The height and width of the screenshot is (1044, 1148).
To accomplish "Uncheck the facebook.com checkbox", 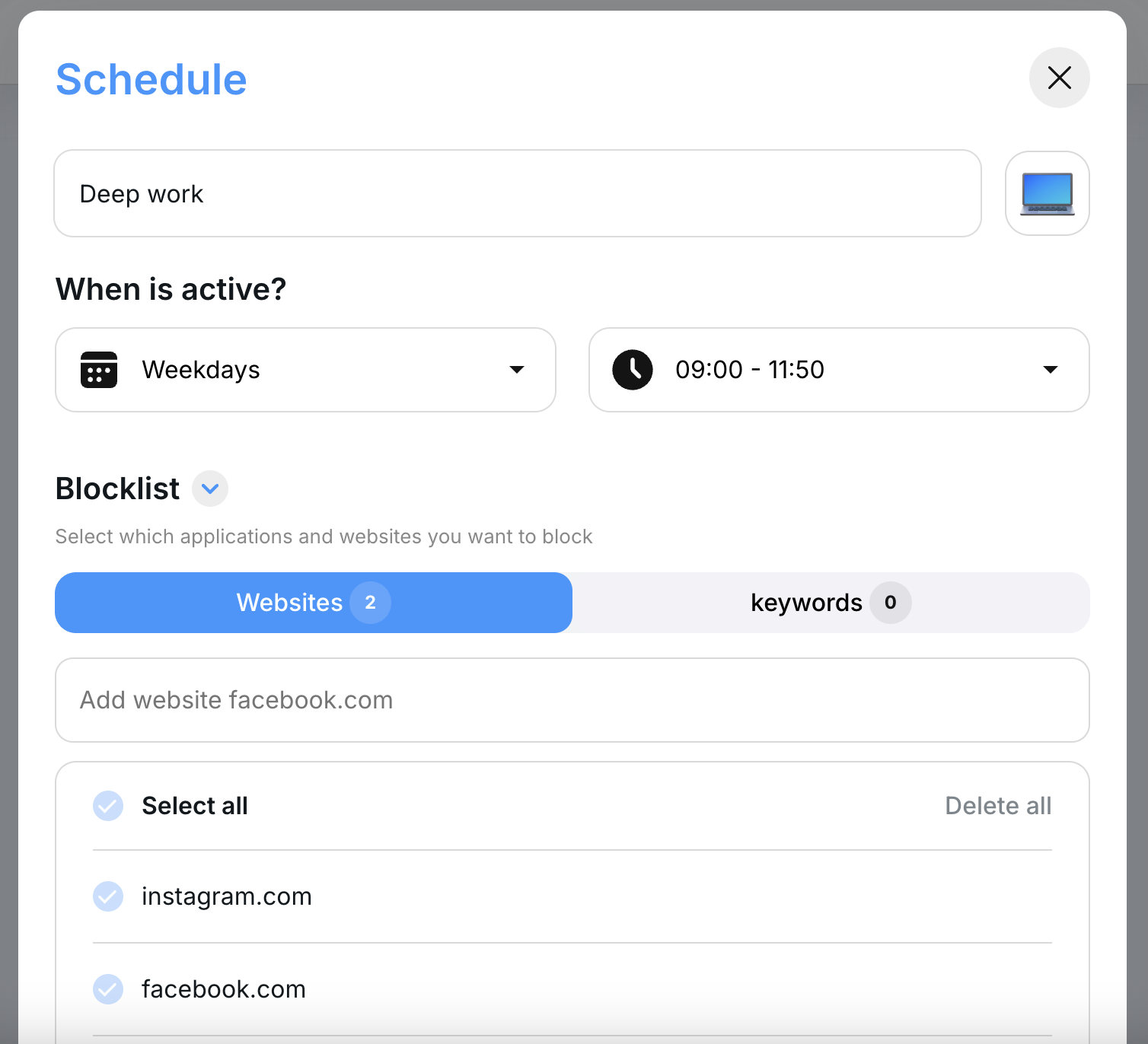I will click(x=108, y=989).
